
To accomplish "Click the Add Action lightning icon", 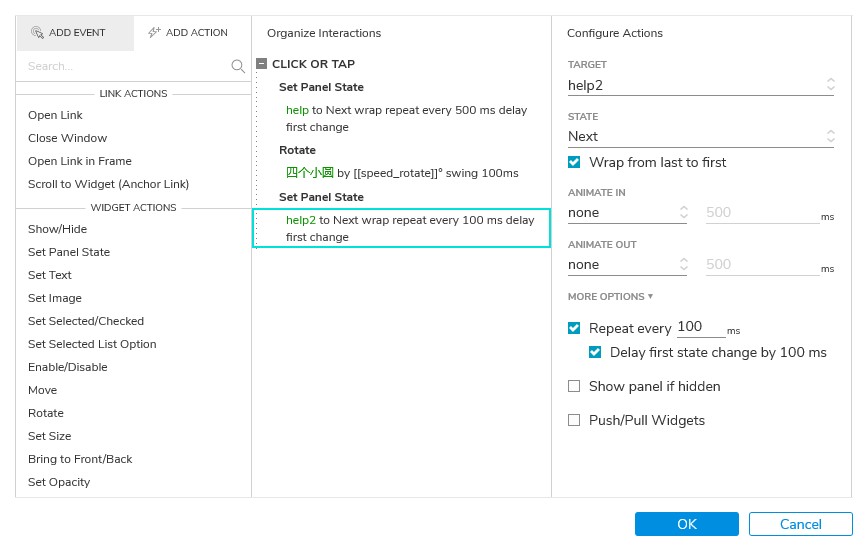I will pyautogui.click(x=154, y=33).
